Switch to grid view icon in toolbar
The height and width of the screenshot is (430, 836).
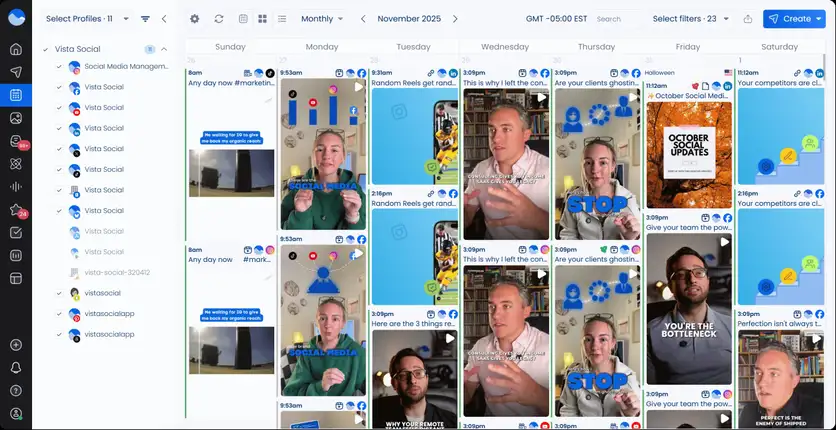(262, 19)
